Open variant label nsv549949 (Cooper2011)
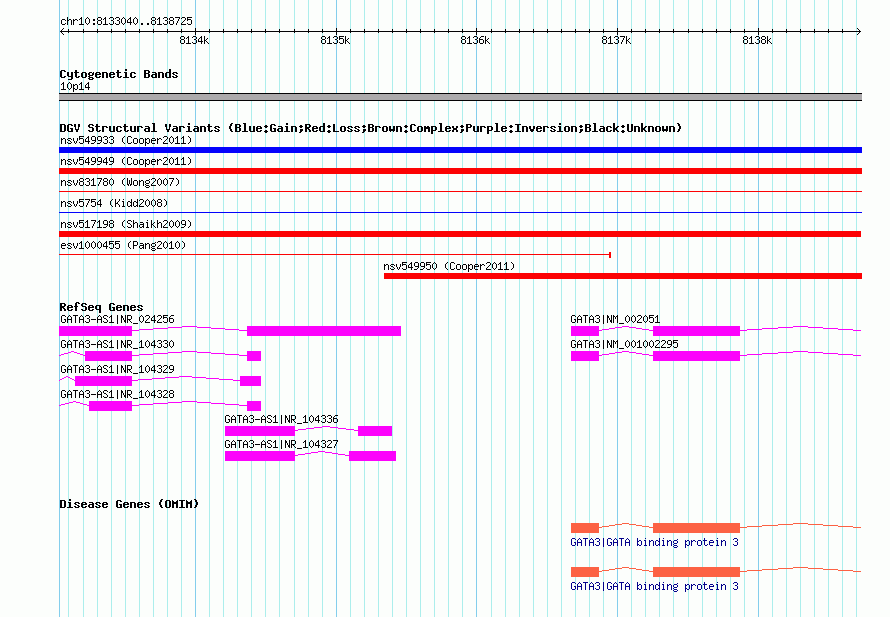 click(126, 161)
